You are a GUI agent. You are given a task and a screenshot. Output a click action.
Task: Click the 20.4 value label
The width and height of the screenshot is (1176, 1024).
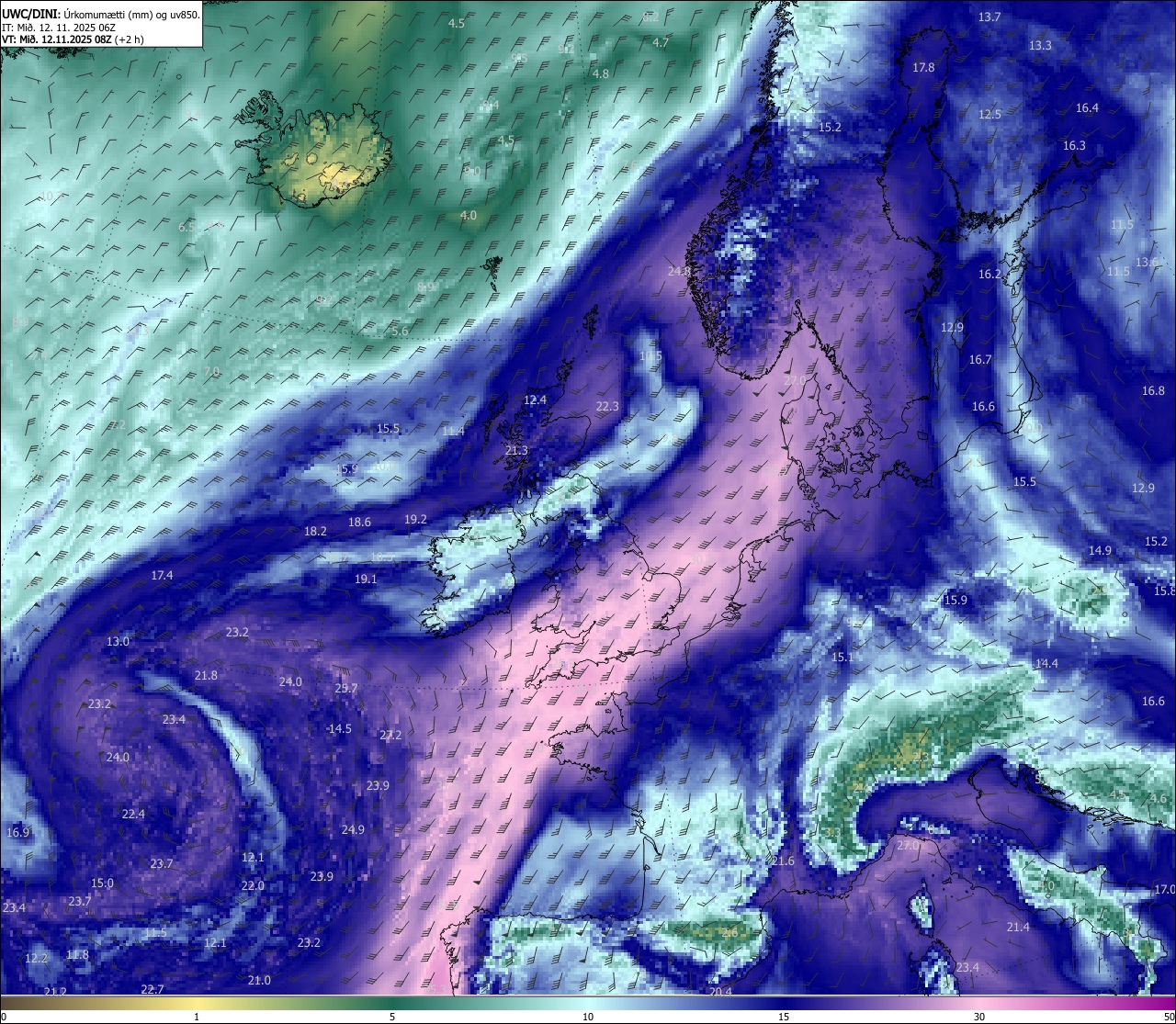tap(720, 992)
